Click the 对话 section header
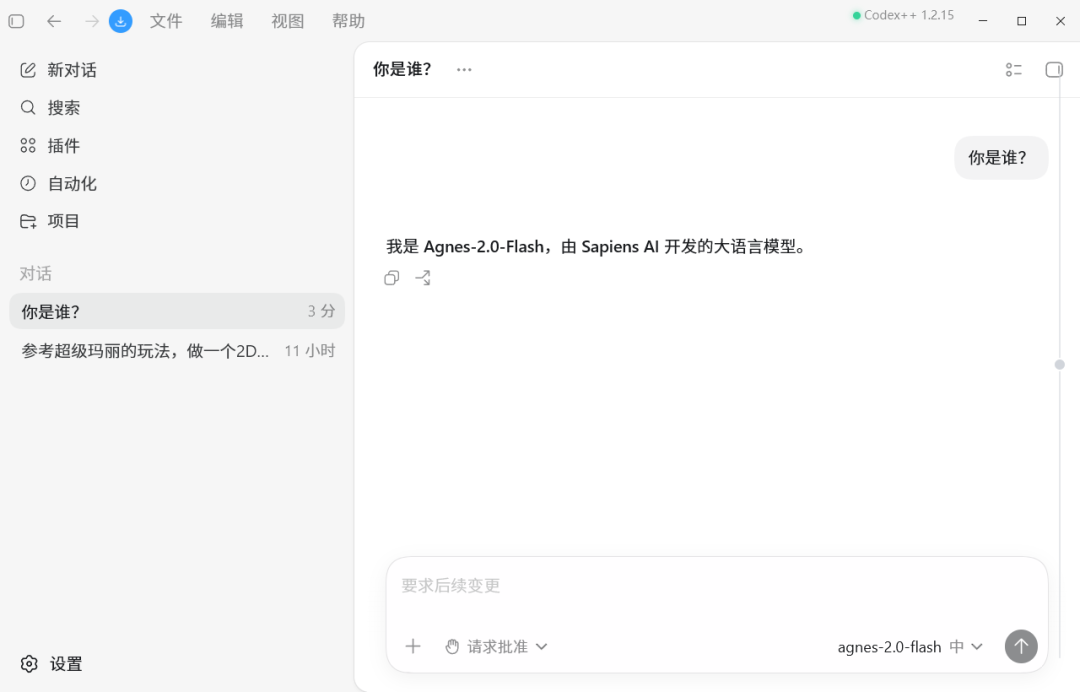Viewport: 1080px width, 692px height. [36, 274]
